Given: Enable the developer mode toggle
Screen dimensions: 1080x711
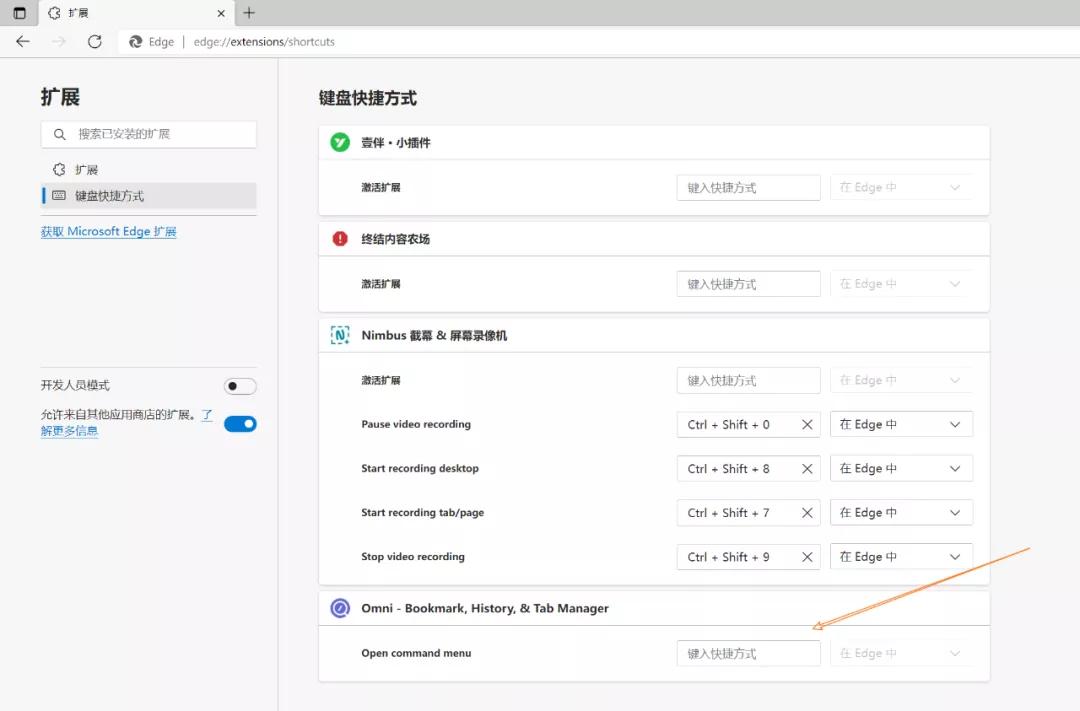Looking at the screenshot, I should tap(240, 386).
